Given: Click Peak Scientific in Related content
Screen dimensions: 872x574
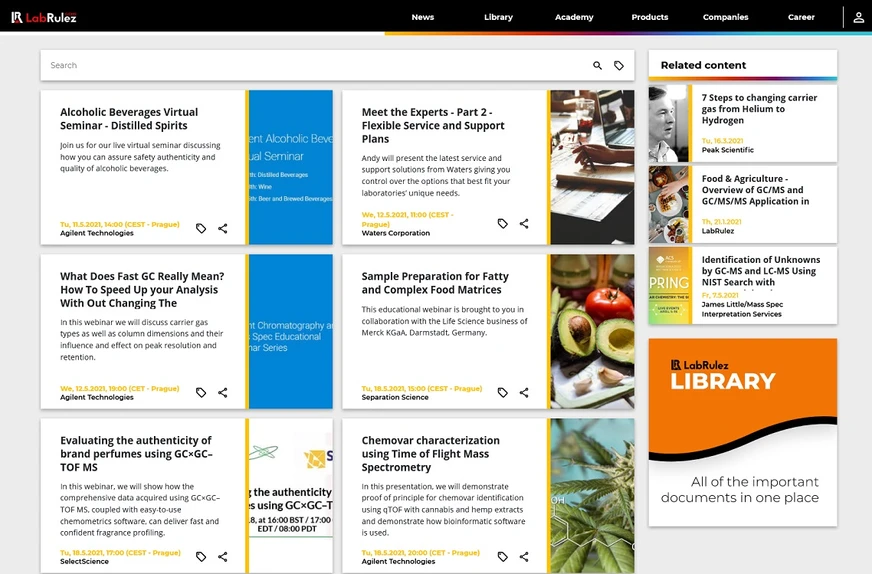Looking at the screenshot, I should point(727,150).
